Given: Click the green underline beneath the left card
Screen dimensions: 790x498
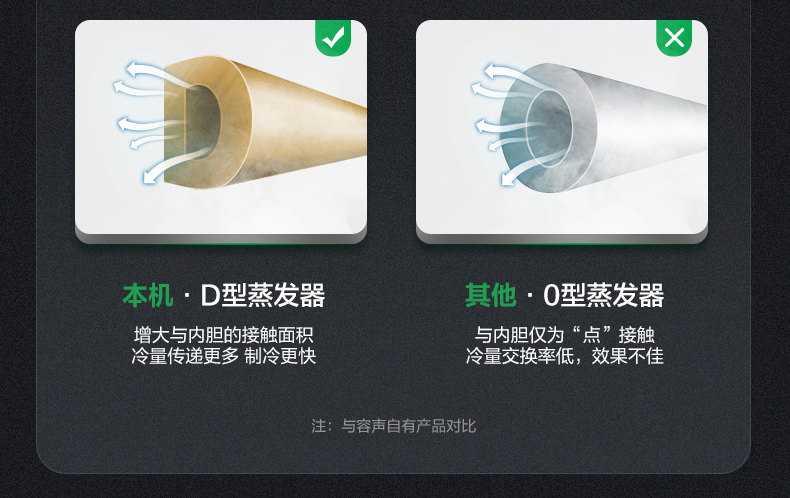Looking at the screenshot, I should coord(221,244).
